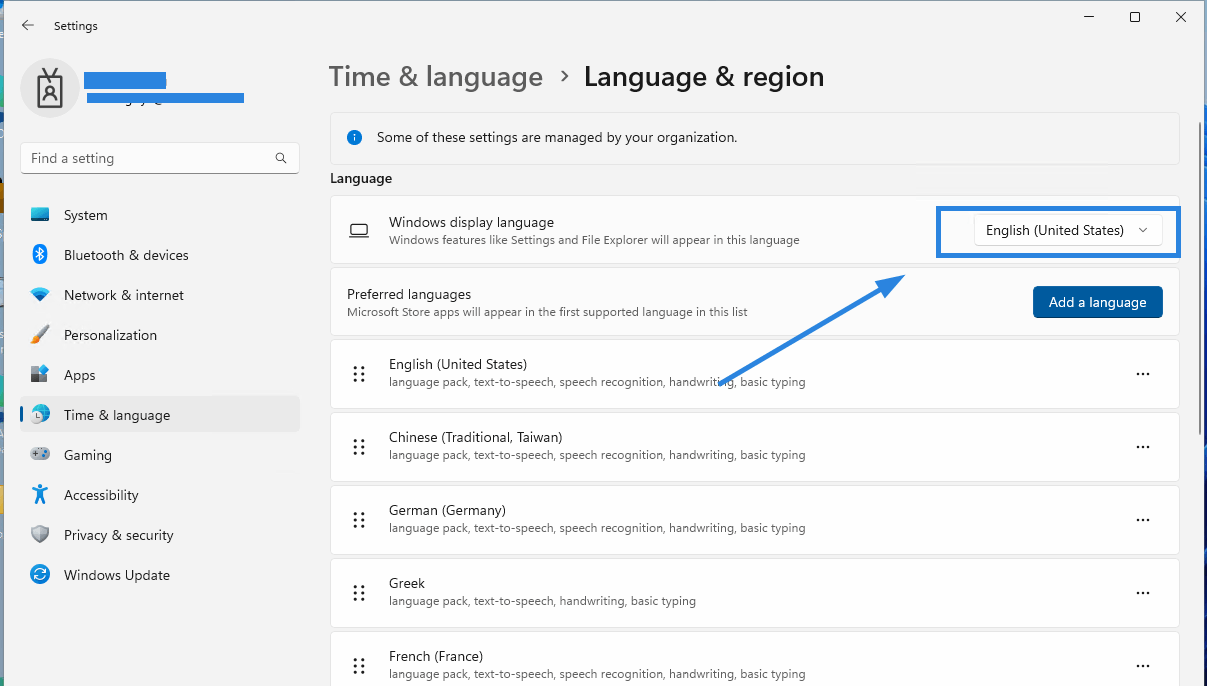The height and width of the screenshot is (686, 1207).
Task: Click drag handle for French (France)
Action: tap(359, 666)
